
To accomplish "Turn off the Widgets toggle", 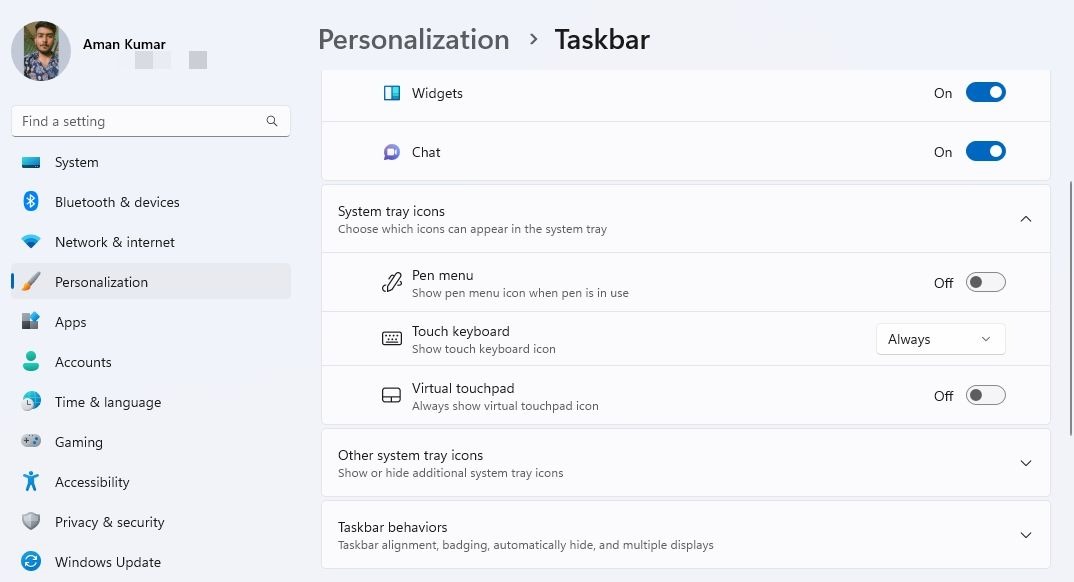I will 986,92.
